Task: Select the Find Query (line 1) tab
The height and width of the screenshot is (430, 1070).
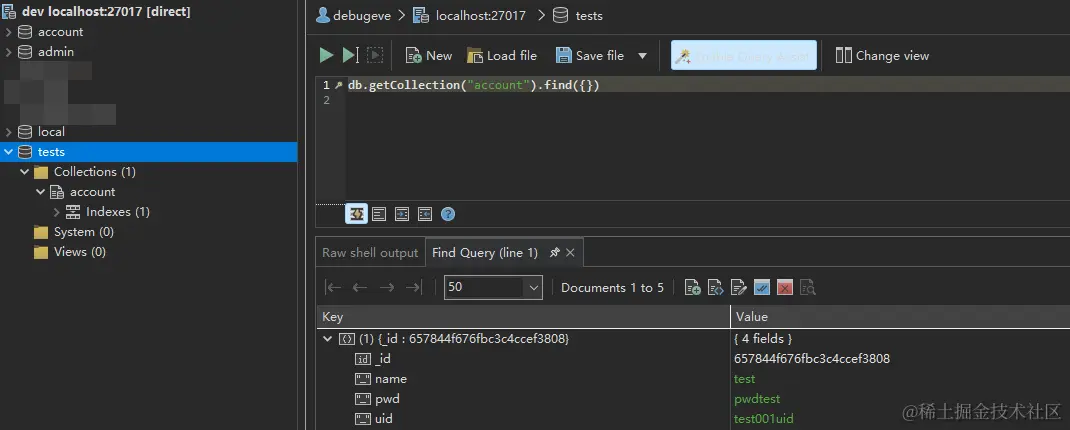Action: point(485,253)
